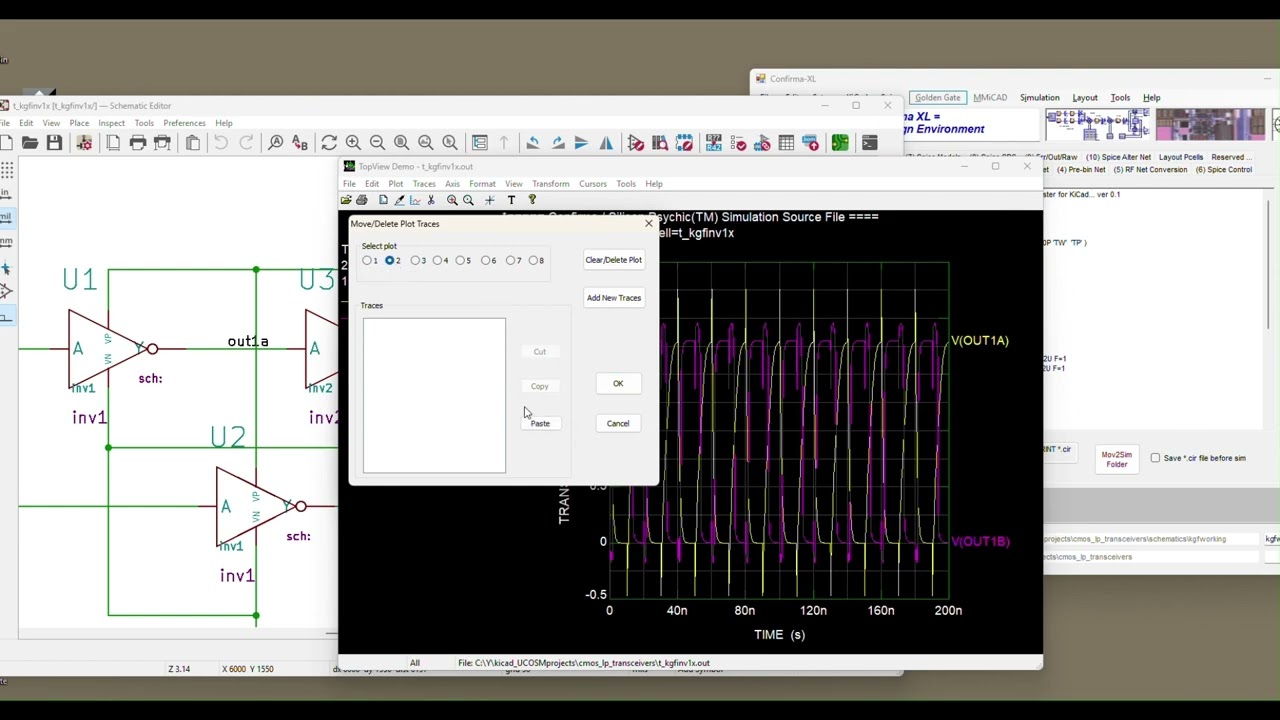Open scripting console icon
Image resolution: width=1280 pixels, height=720 pixels.
point(869,143)
